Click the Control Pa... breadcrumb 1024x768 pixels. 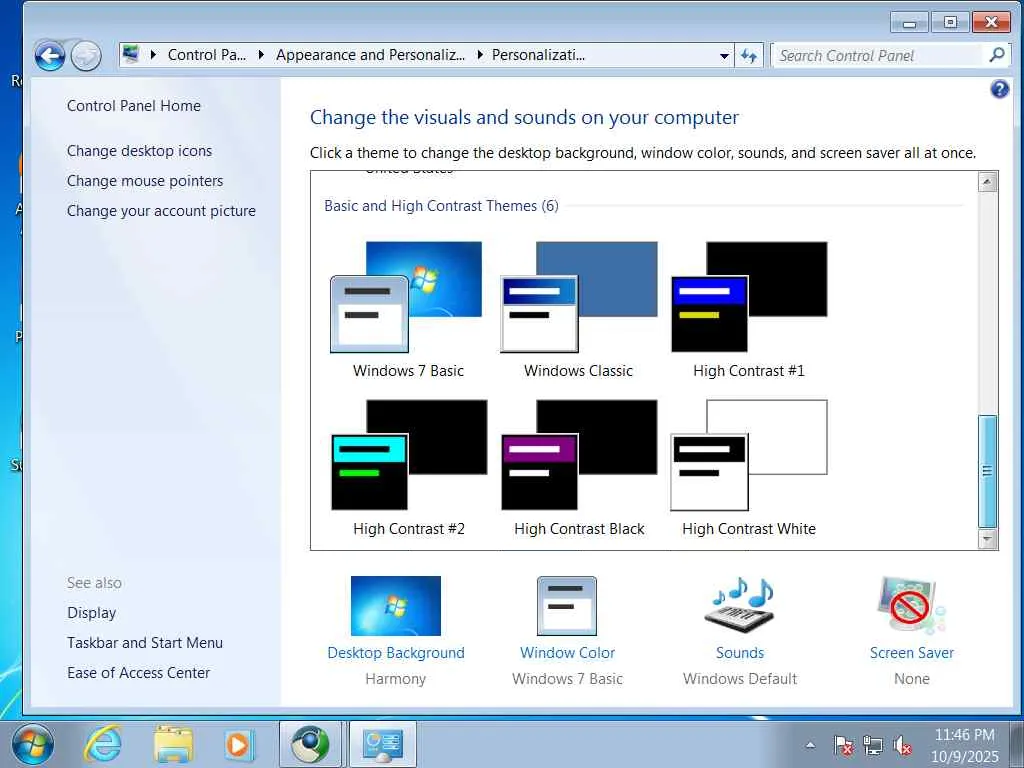[206, 55]
